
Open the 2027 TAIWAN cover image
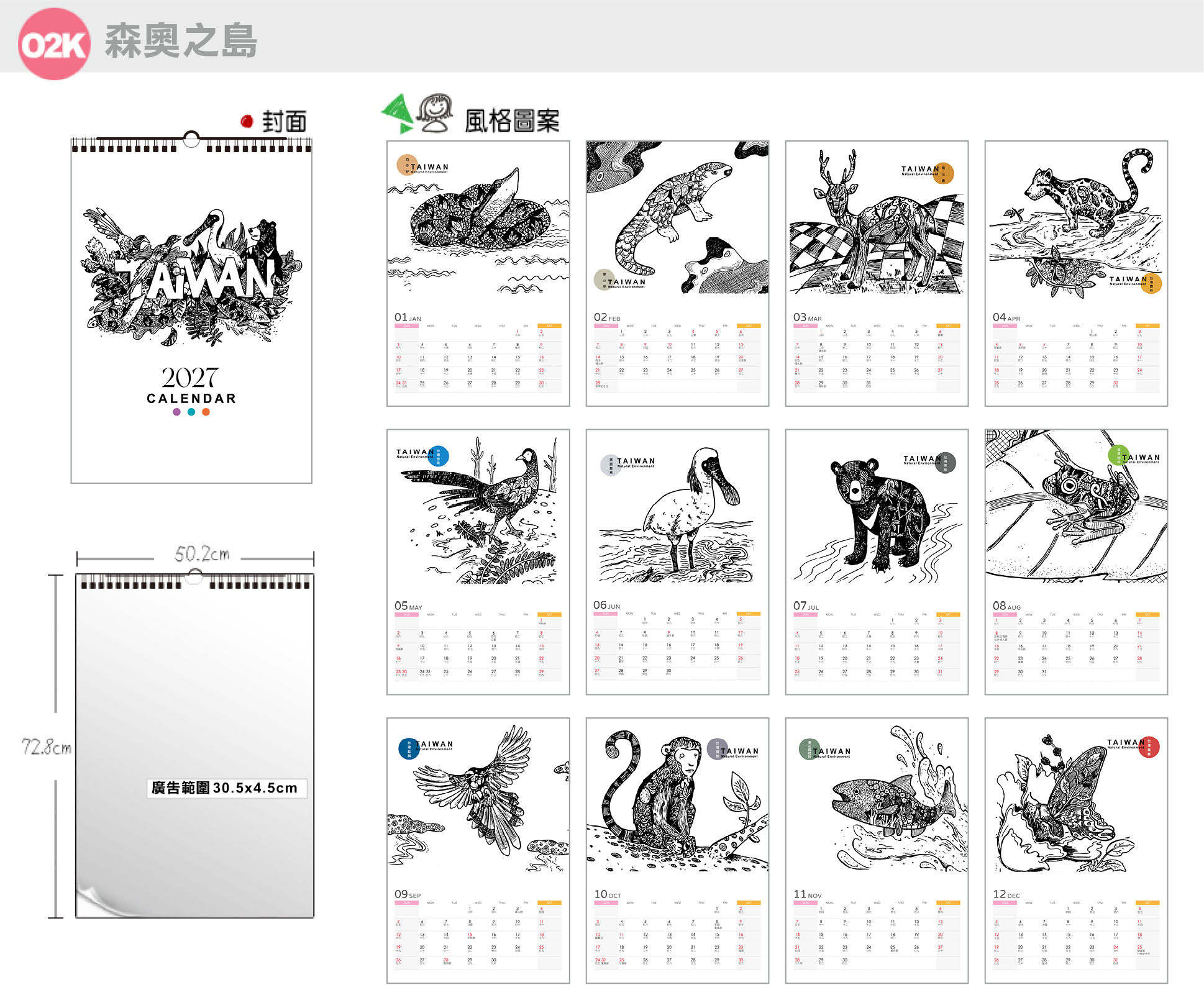[x=191, y=311]
